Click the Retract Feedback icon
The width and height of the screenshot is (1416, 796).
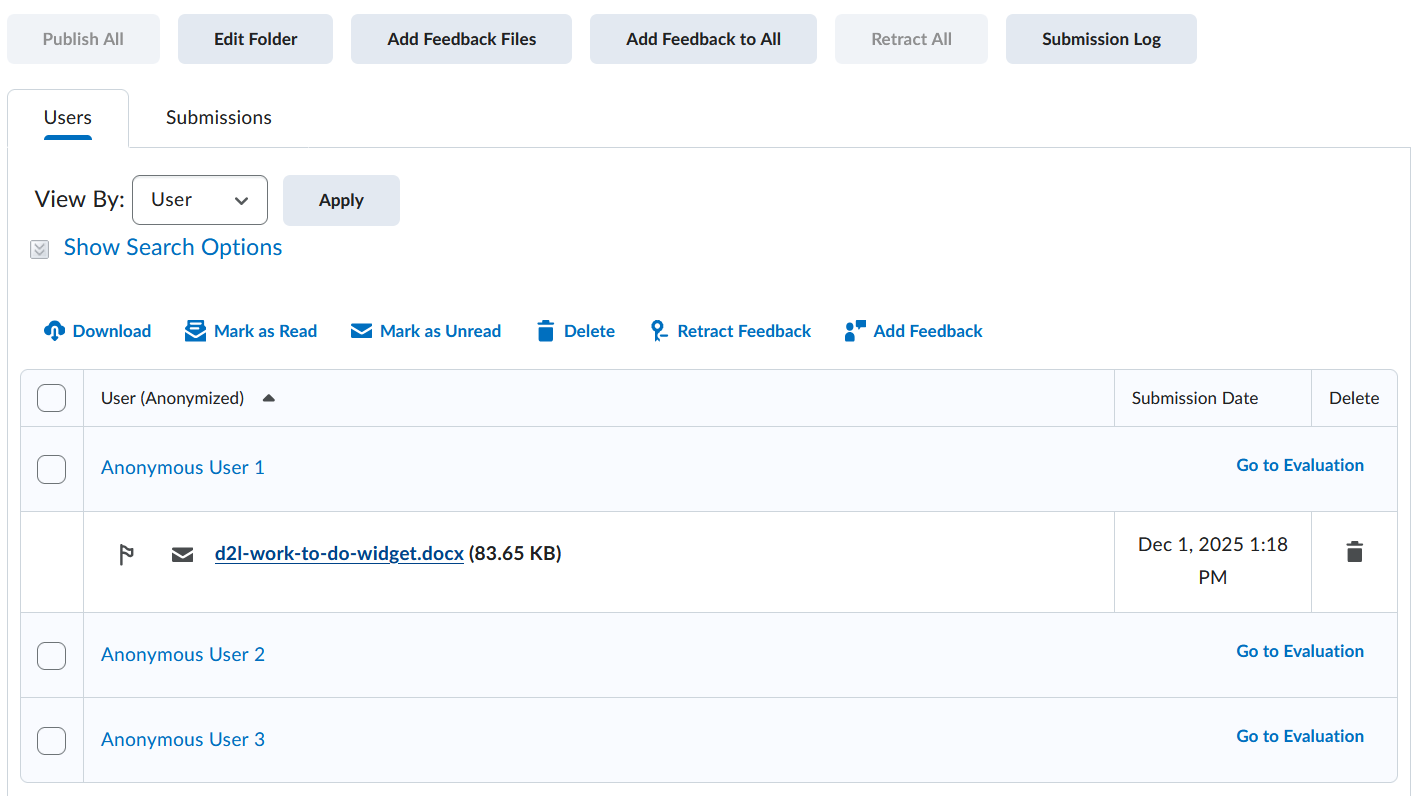pyautogui.click(x=658, y=331)
